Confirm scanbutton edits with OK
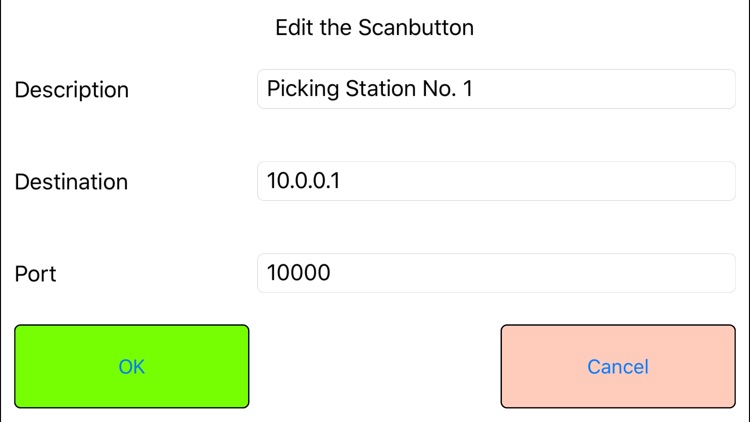750x422 pixels. 132,367
